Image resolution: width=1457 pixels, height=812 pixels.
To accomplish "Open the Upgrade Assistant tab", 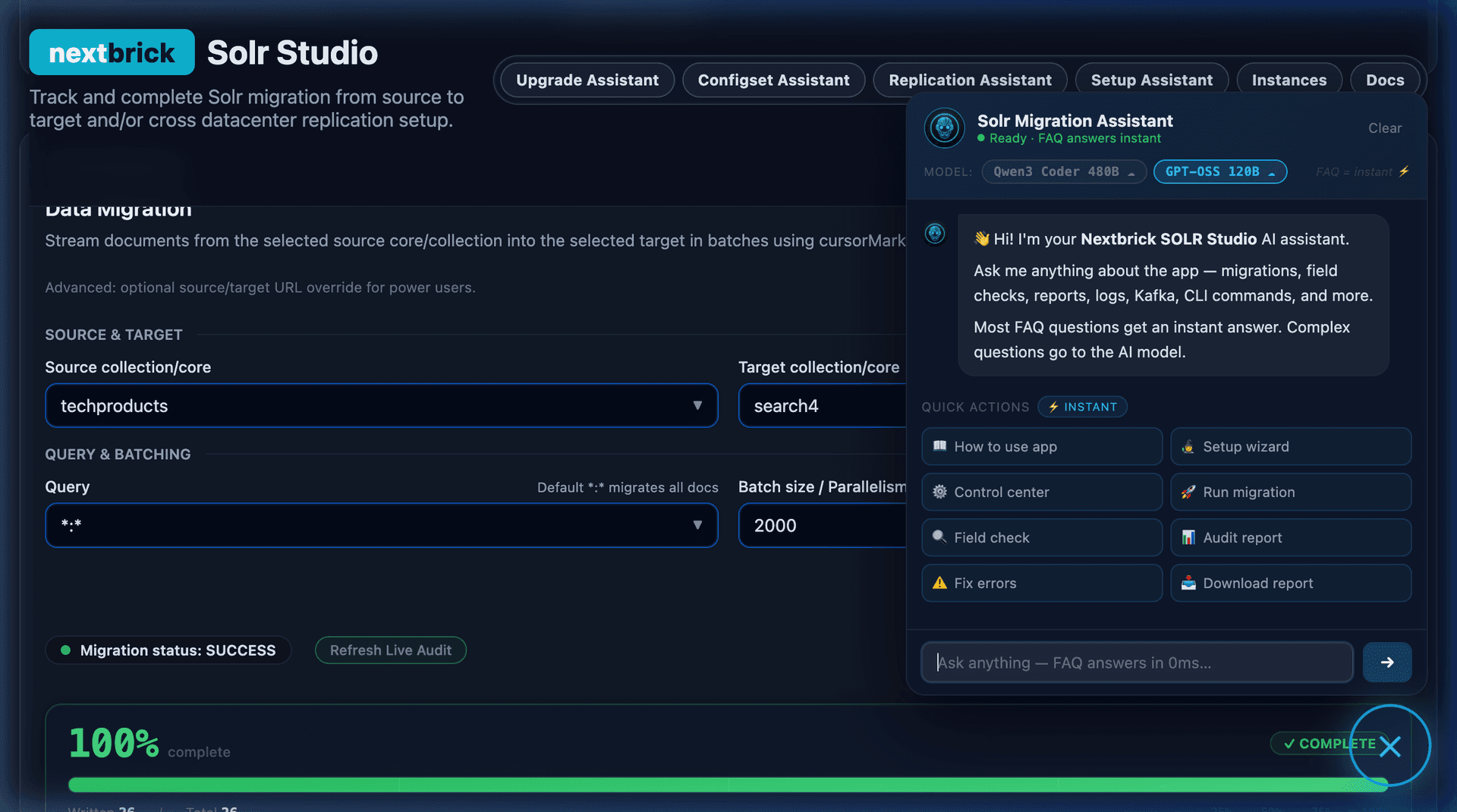I will (x=587, y=80).
